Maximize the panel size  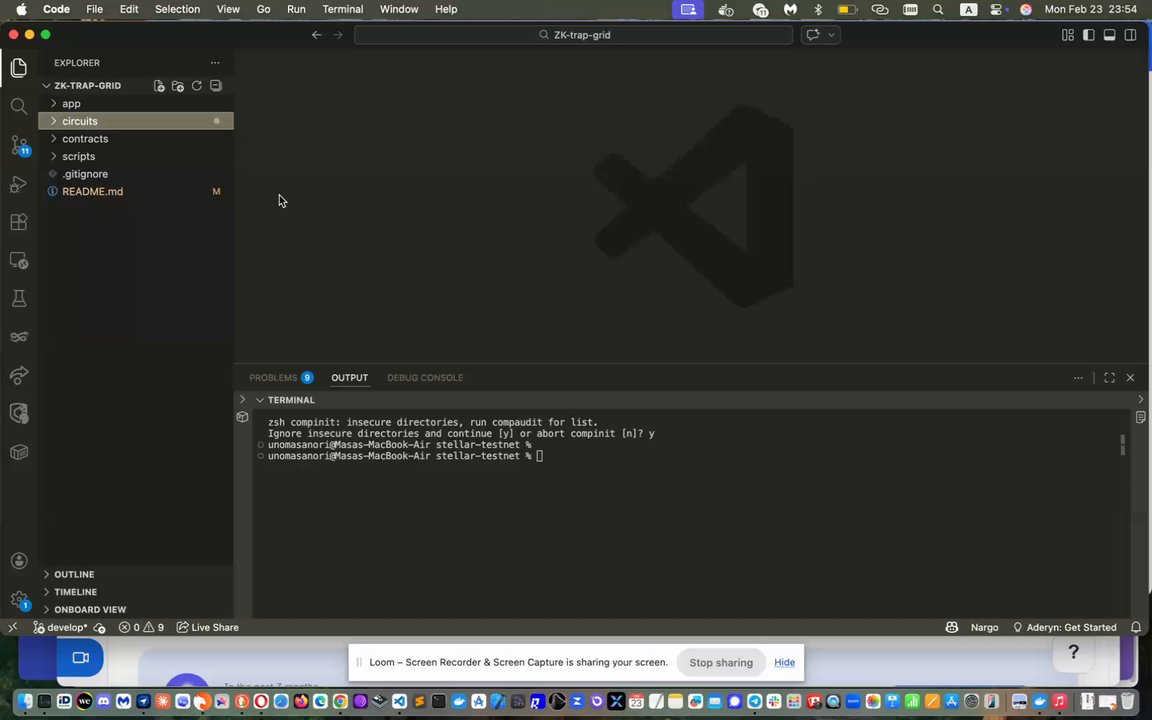click(1109, 378)
